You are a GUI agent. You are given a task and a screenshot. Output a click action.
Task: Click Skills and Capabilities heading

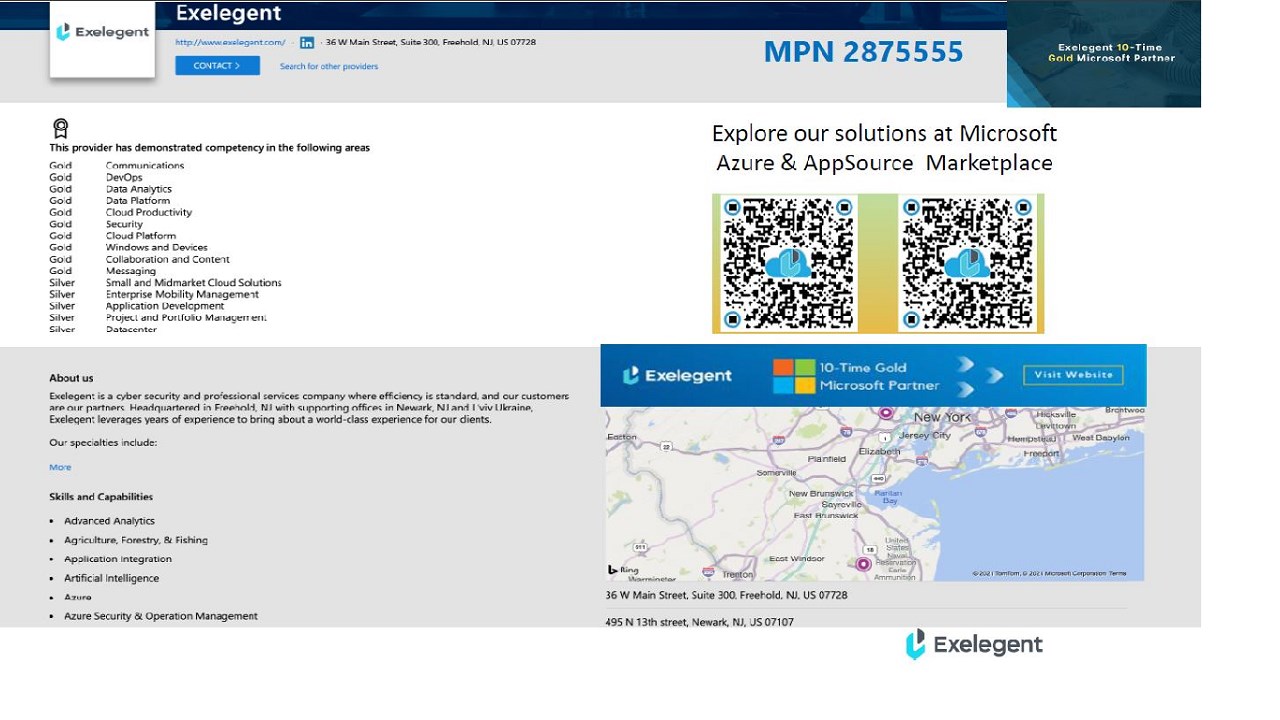(x=101, y=497)
